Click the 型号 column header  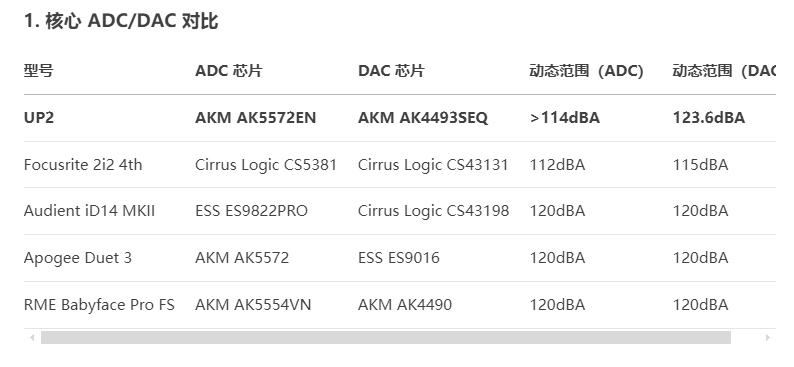tap(38, 71)
